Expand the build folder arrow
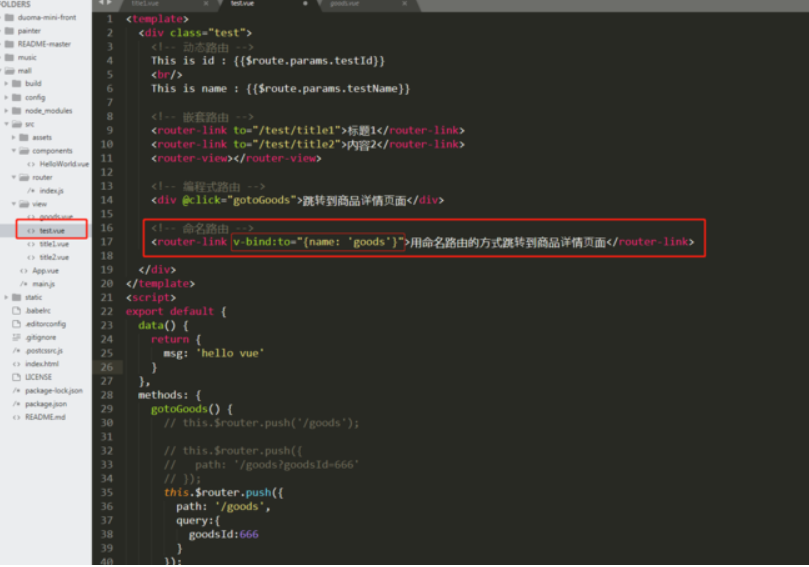Viewport: 809px width, 567px height. [x=6, y=84]
